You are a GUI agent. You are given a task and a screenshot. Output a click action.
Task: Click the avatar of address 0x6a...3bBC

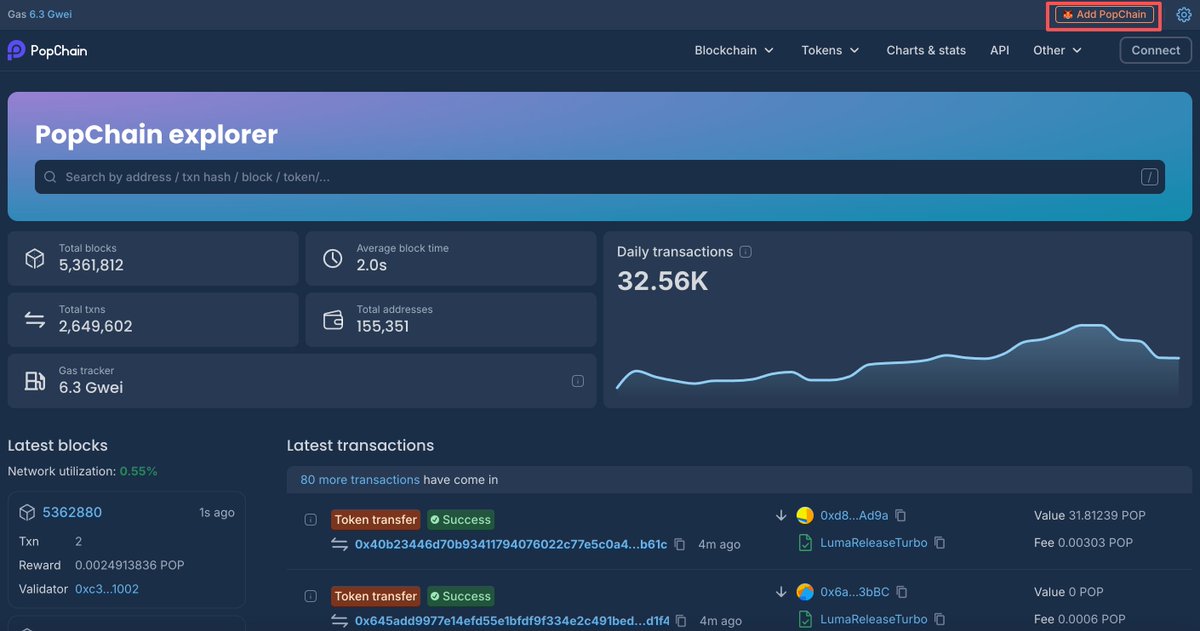click(x=805, y=592)
